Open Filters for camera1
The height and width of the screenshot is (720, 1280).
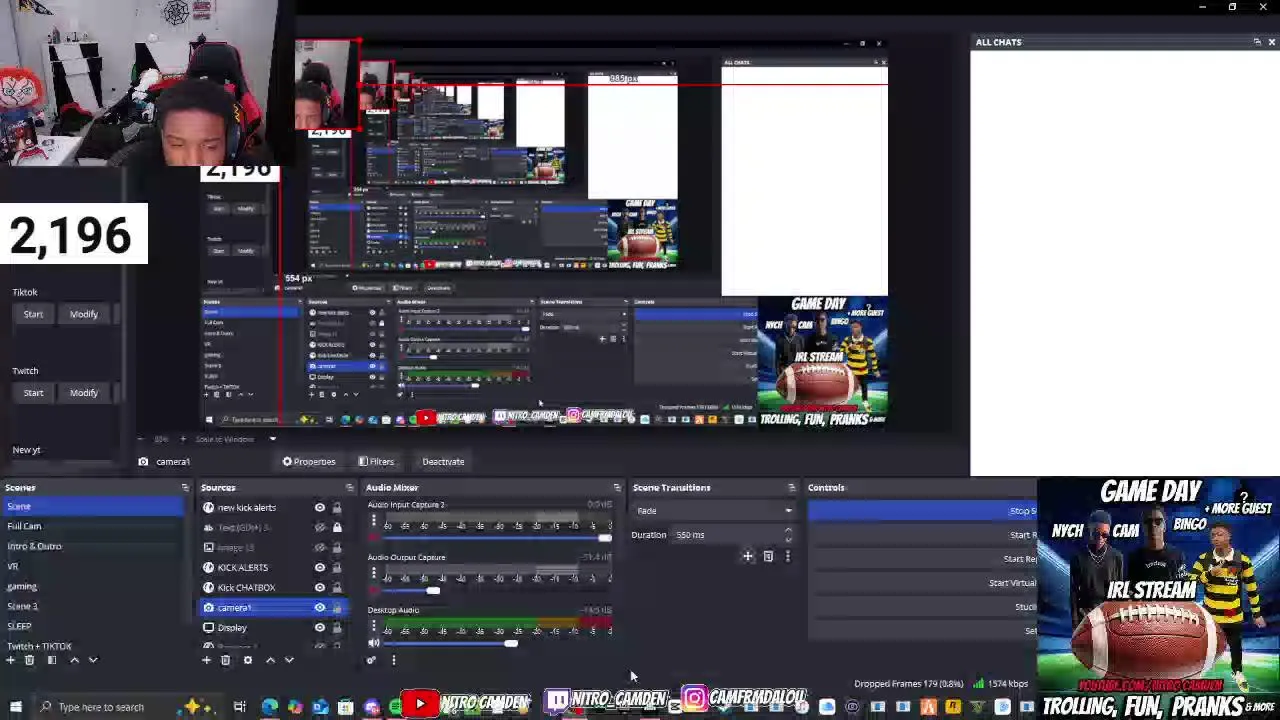click(x=376, y=462)
